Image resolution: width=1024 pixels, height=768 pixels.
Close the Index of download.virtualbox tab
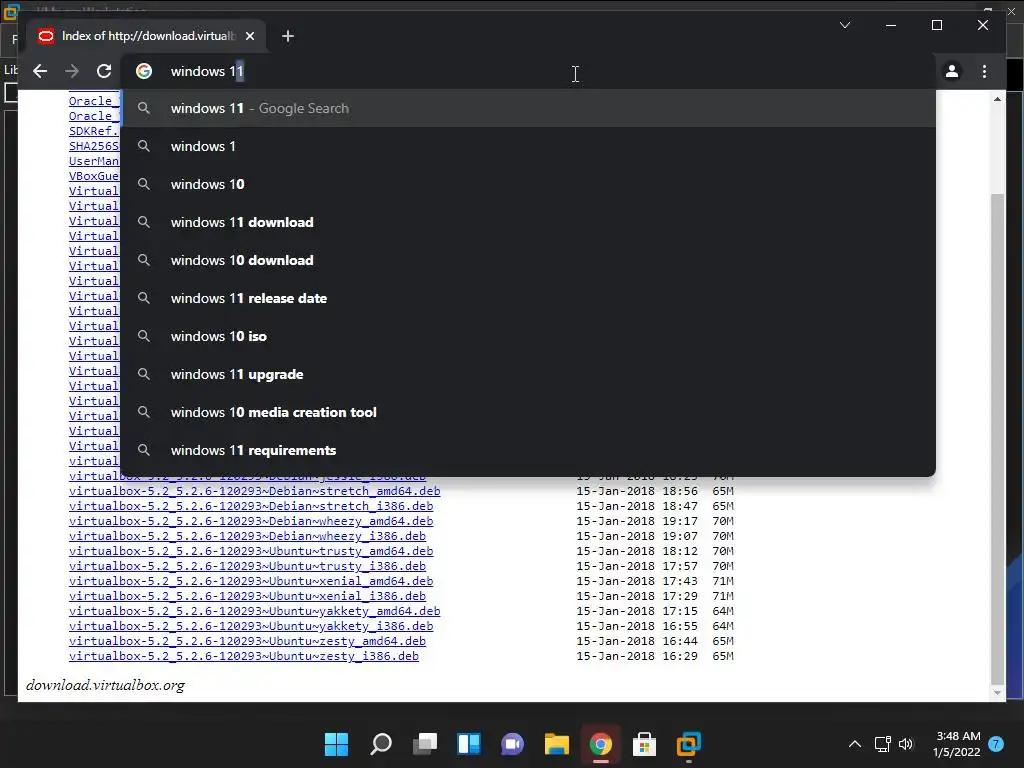(x=249, y=36)
